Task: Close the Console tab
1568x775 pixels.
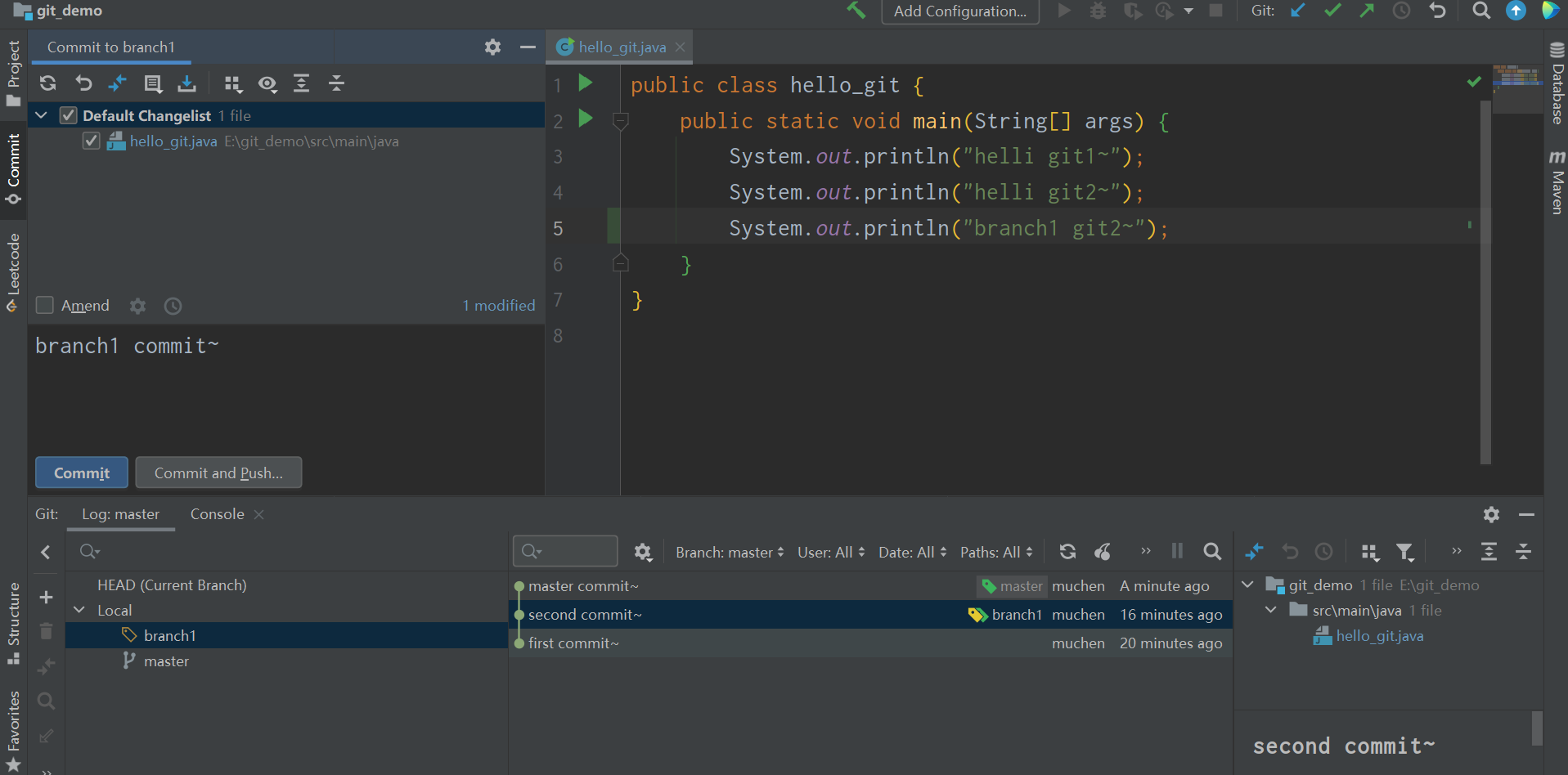Action: (259, 514)
